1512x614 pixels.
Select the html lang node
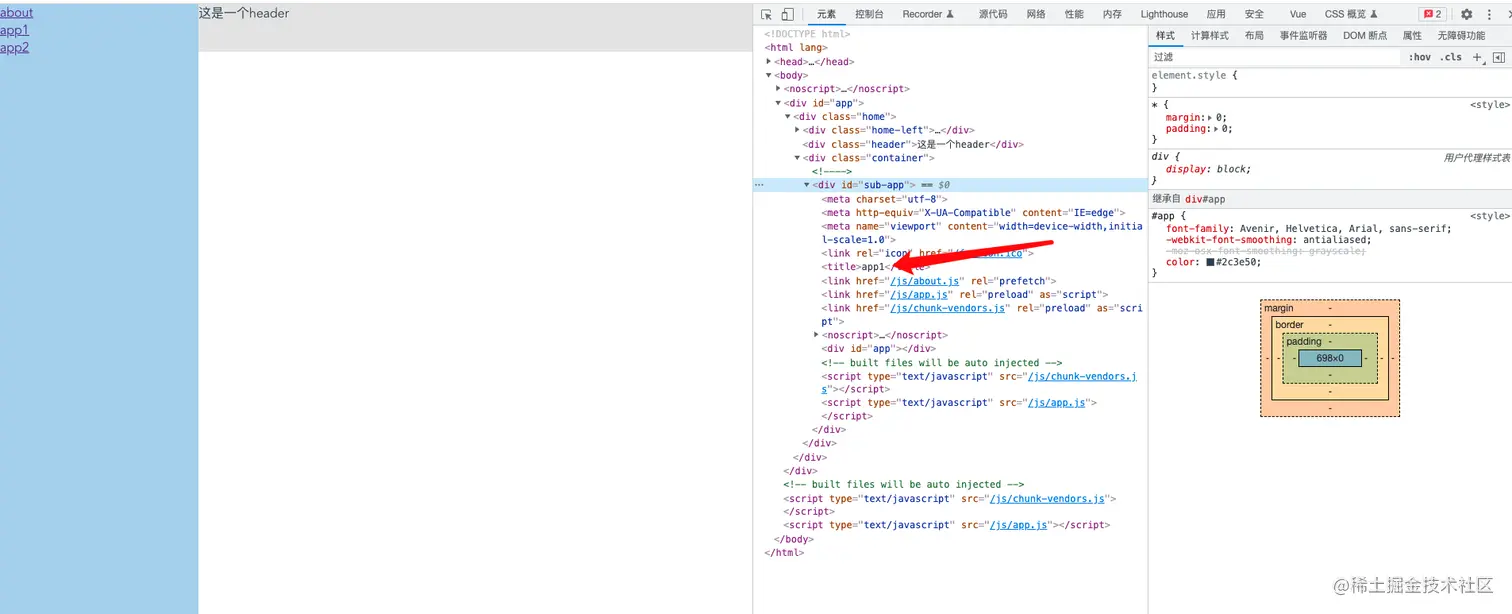(x=796, y=47)
